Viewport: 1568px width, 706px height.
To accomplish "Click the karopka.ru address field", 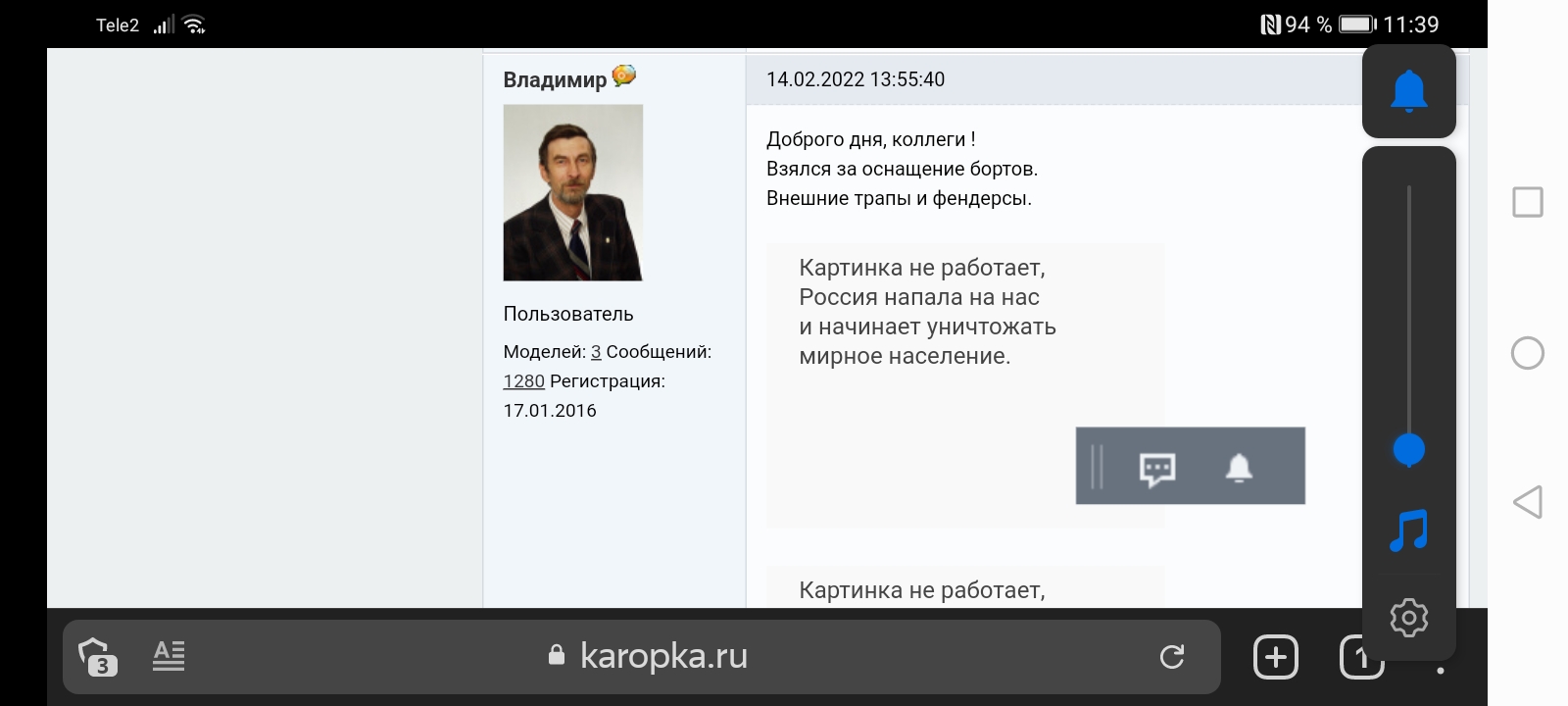I will (662, 656).
